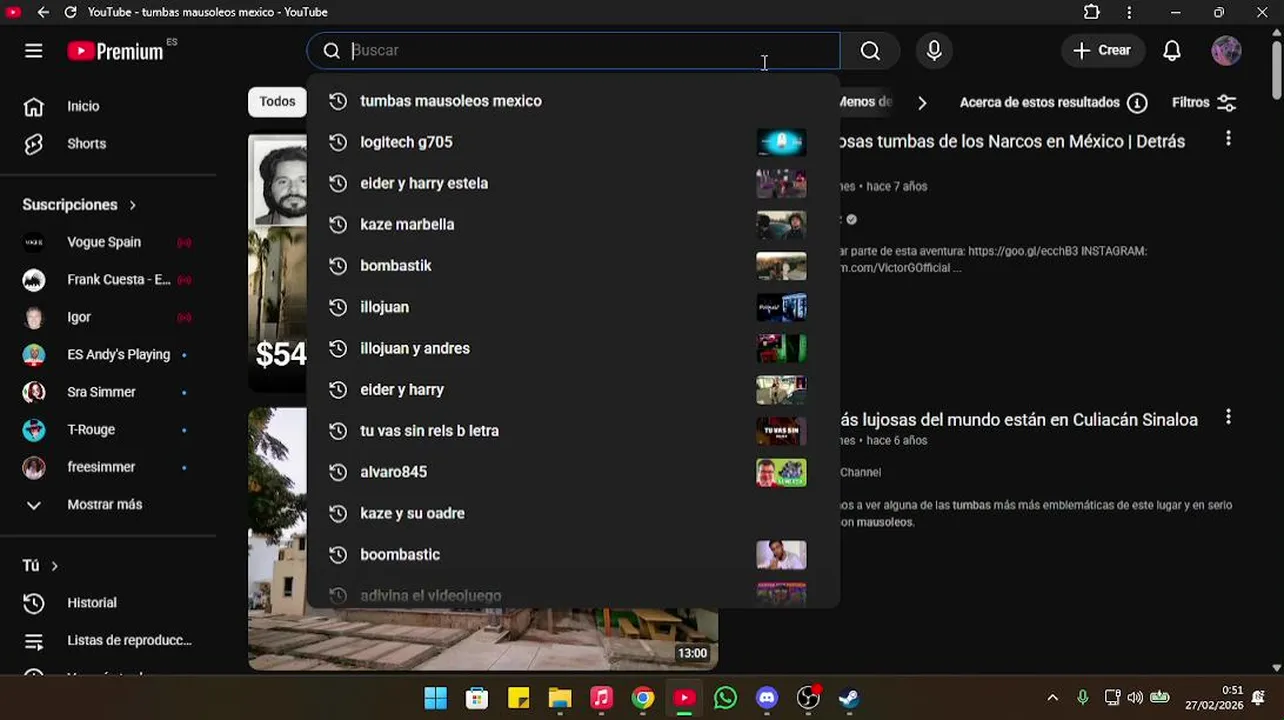Screen dimensions: 1284x720
Task: Select suggestion elder y harry estela
Action: point(573,183)
